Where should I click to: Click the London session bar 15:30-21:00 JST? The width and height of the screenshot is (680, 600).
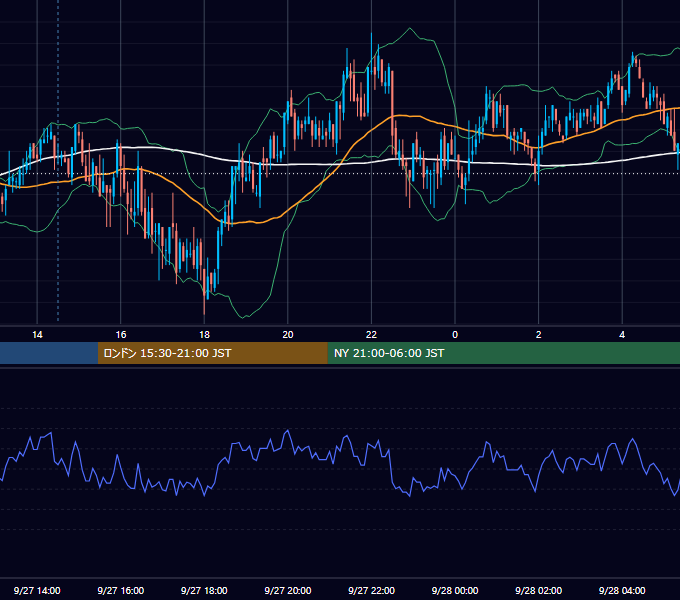pyautogui.click(x=212, y=353)
